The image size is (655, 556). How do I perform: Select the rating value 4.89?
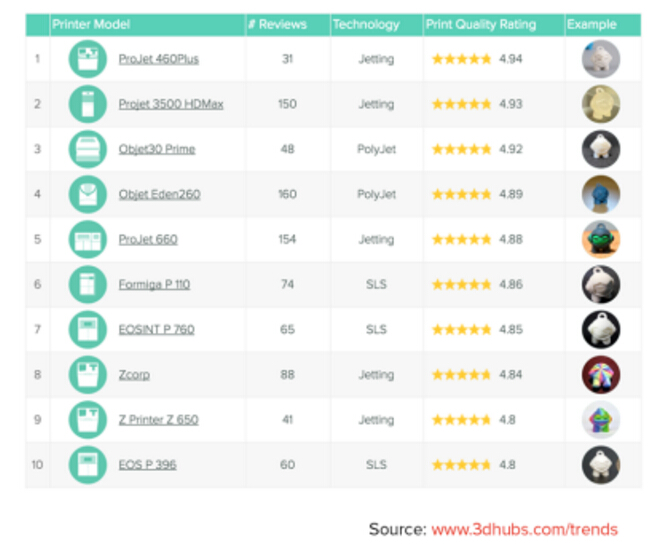pos(511,194)
